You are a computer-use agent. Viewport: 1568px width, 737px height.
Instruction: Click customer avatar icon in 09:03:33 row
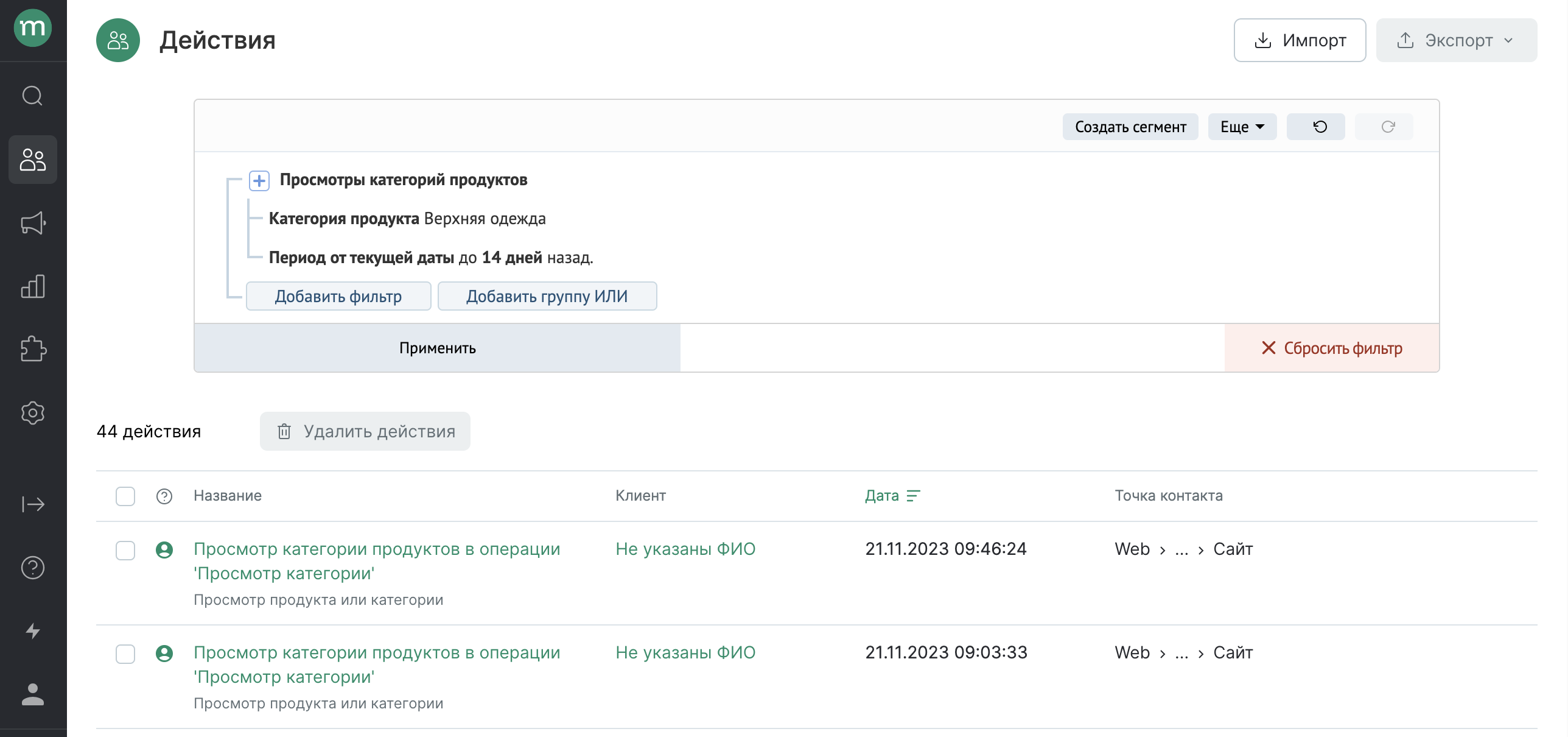[x=164, y=654]
